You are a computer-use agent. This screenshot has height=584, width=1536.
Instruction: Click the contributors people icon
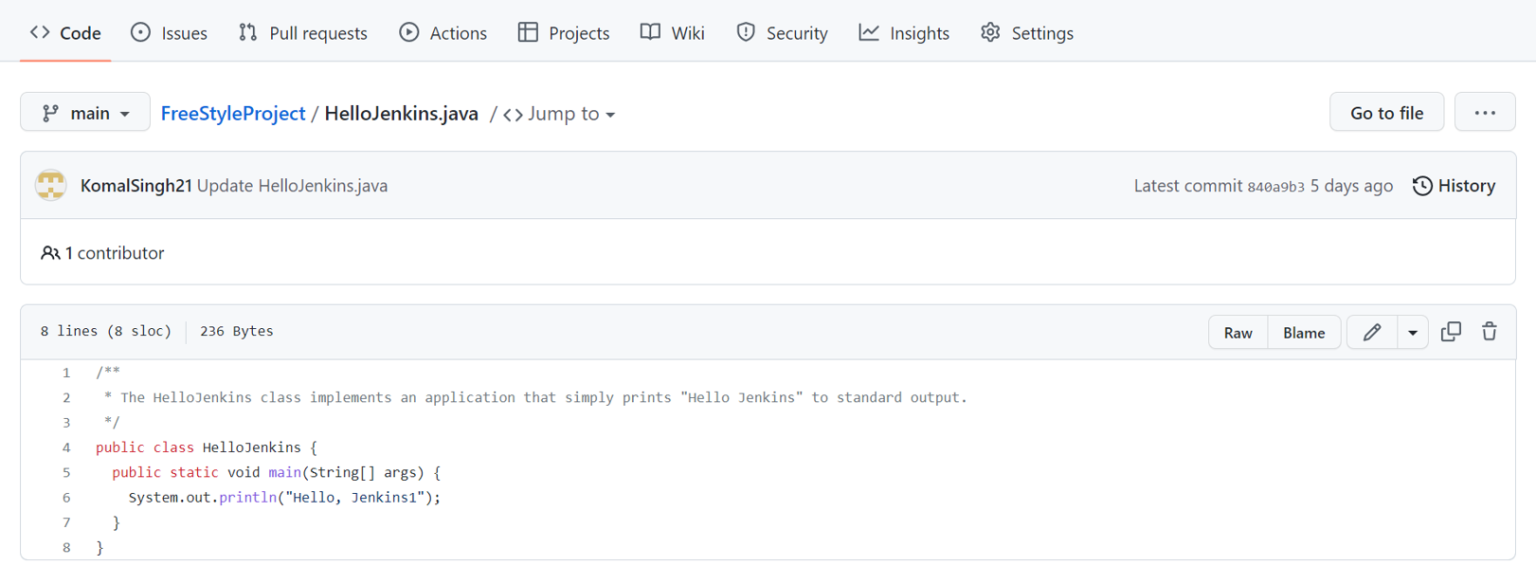tap(51, 252)
